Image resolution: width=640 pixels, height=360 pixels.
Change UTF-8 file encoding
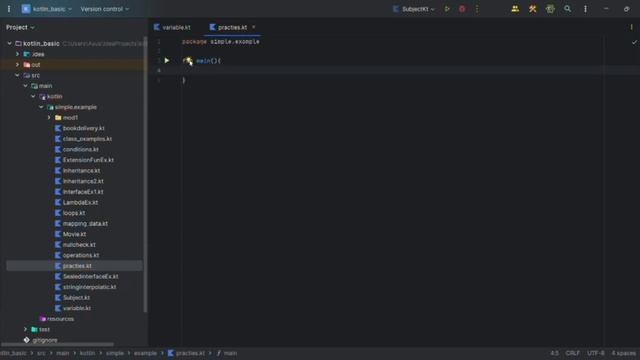pos(596,353)
